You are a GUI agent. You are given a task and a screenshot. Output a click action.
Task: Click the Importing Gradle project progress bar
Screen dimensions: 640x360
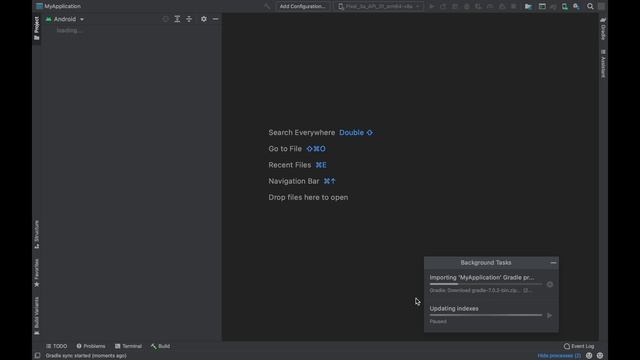coord(486,284)
